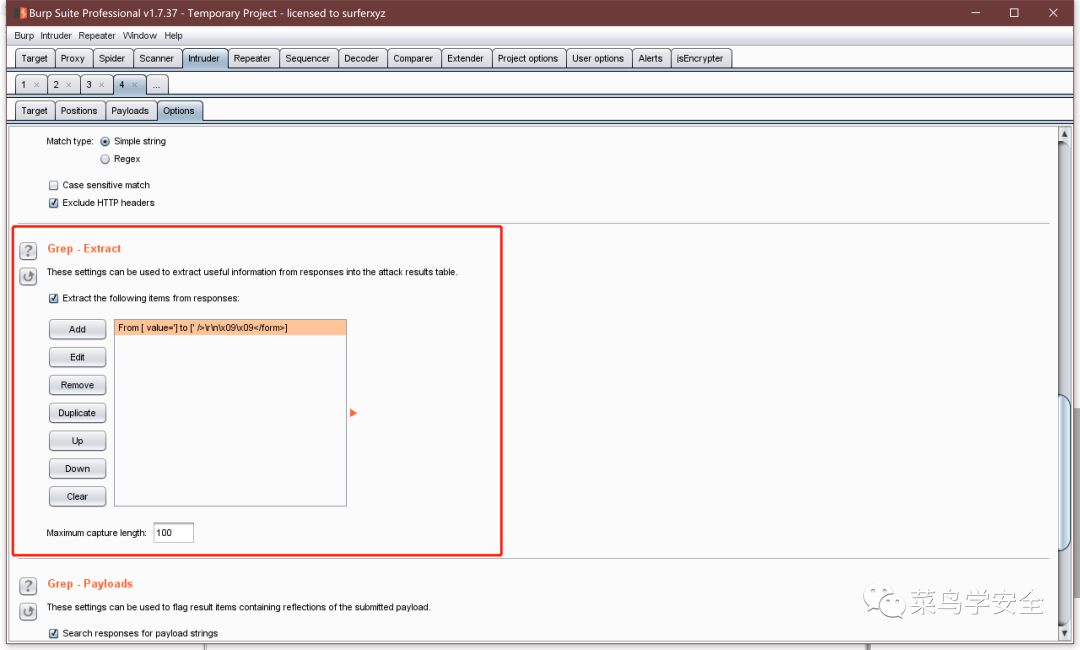Image resolution: width=1080 pixels, height=650 pixels.
Task: Click the Add extract item button
Action: coord(77,329)
